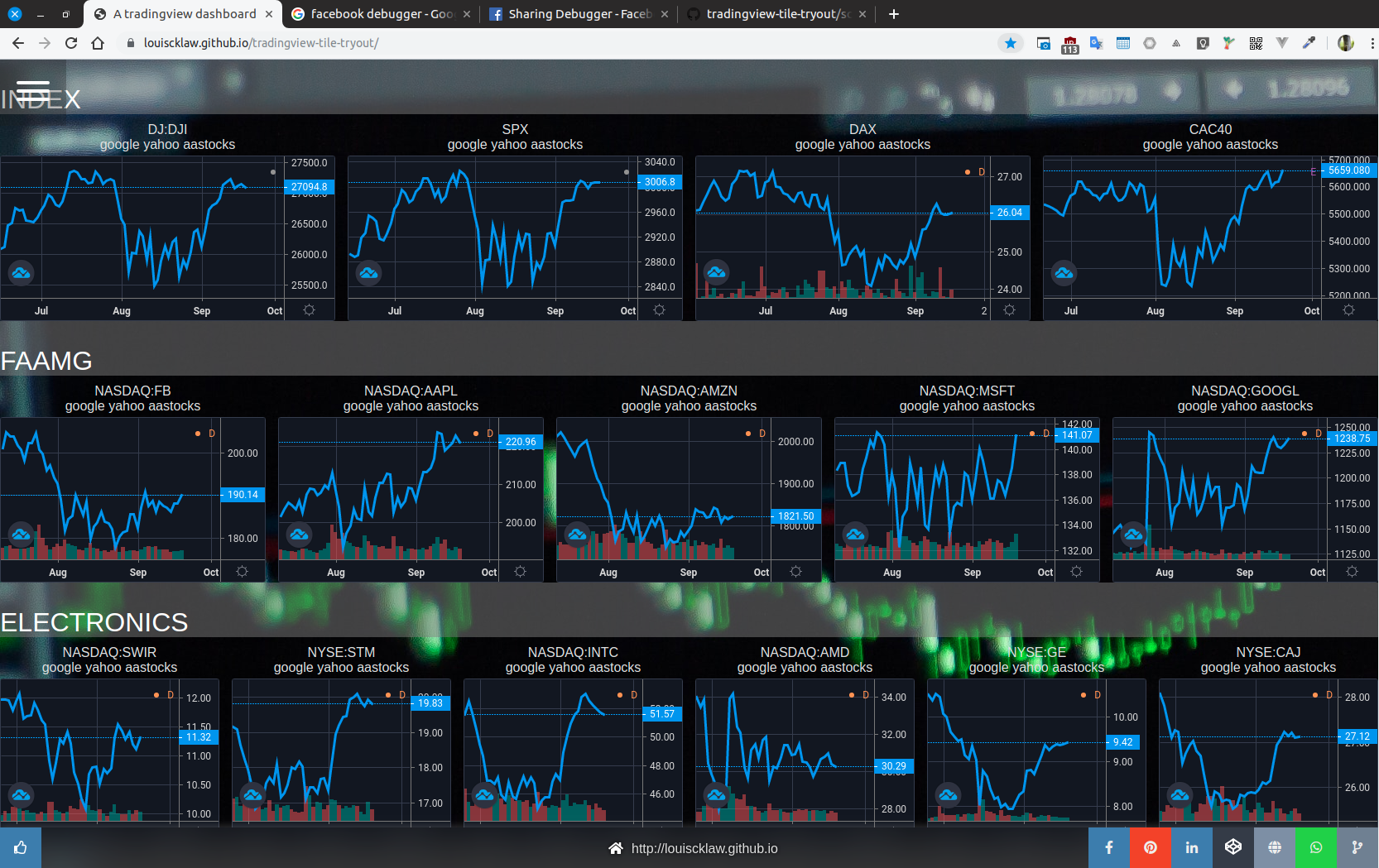
Task: Click TradingView logo on NASDAQ:INTC chart
Action: [484, 795]
